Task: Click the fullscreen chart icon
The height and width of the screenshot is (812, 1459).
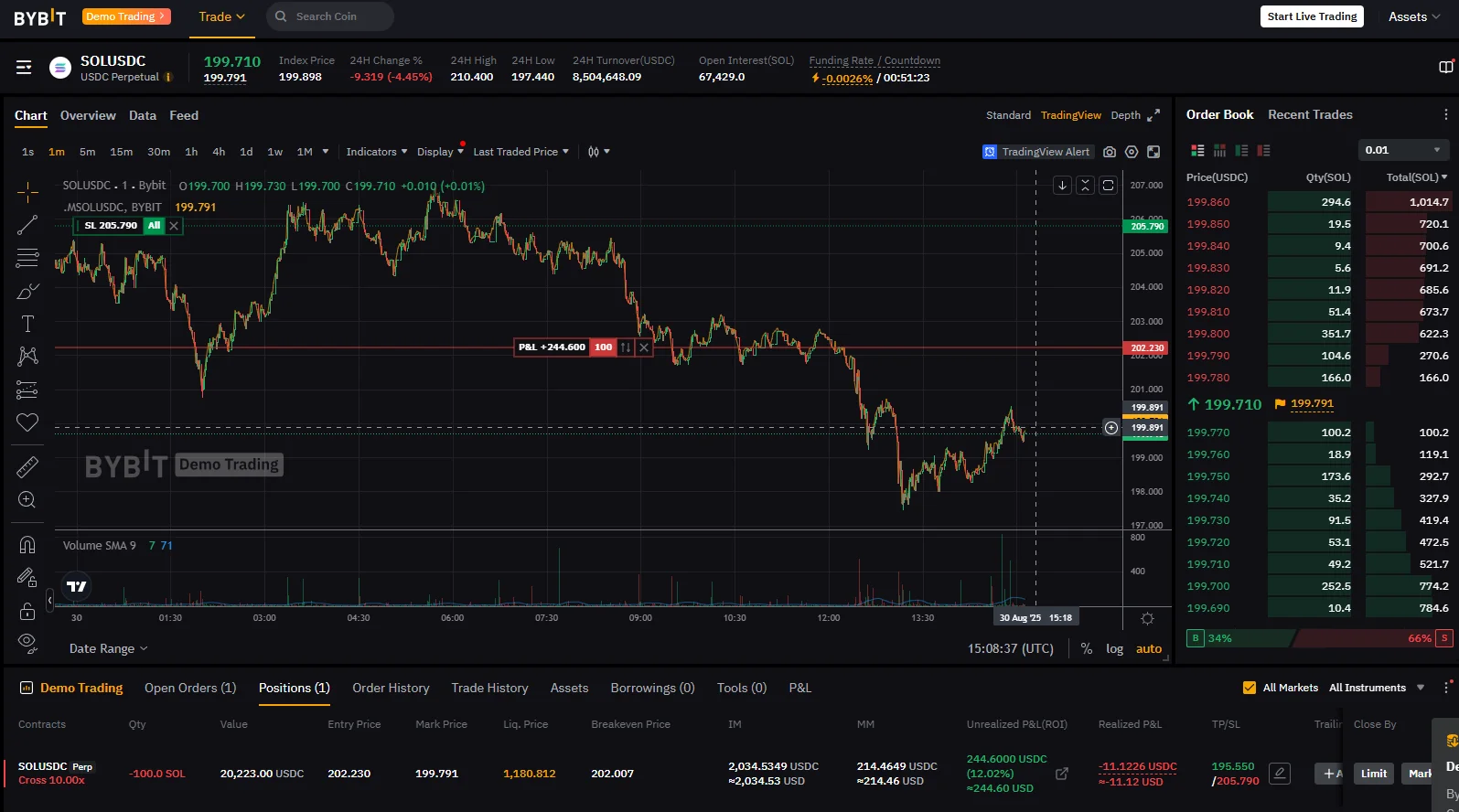Action: click(1153, 152)
